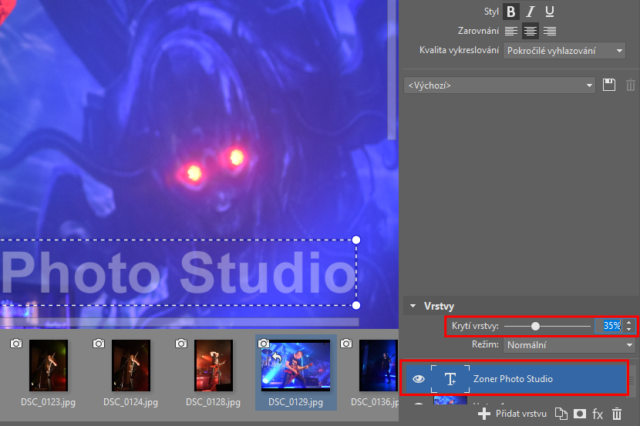Collapse the Vrstvy panel section

coord(413,306)
